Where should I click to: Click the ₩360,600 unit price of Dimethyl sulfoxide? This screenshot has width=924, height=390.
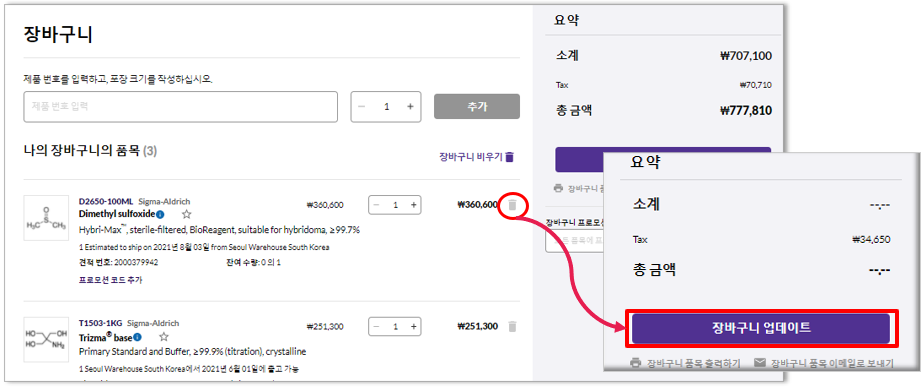325,205
